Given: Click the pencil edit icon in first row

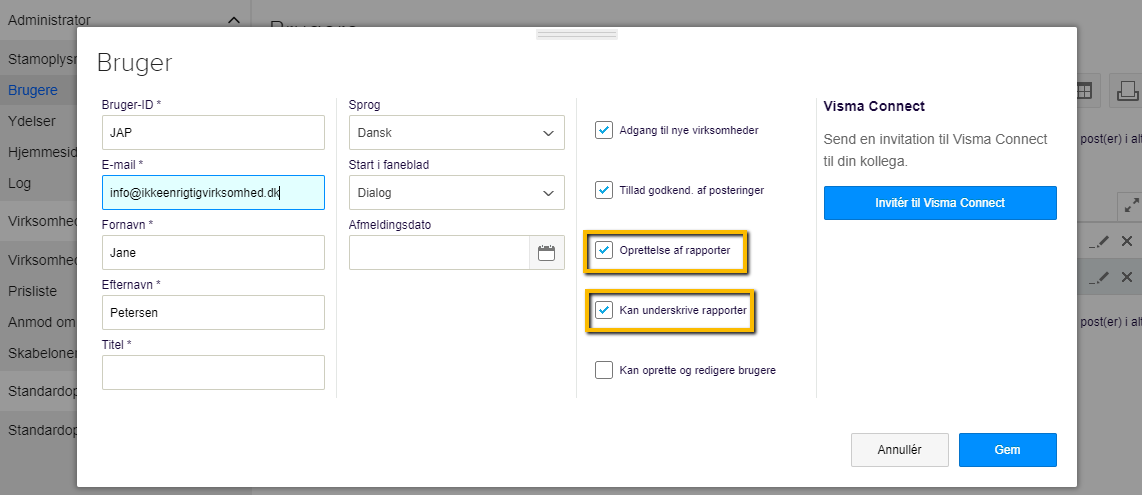Looking at the screenshot, I should tap(1099, 241).
